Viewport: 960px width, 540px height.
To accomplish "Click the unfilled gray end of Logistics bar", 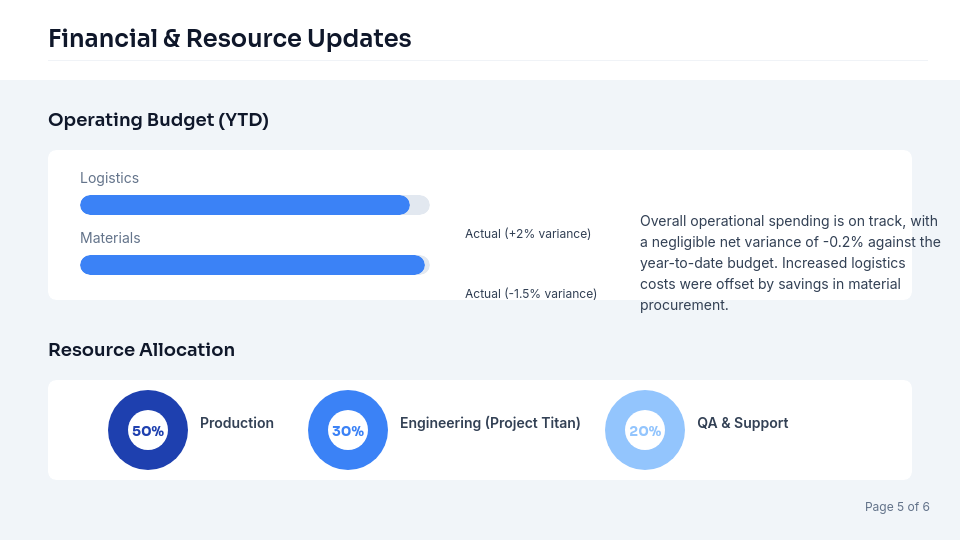I will 420,205.
